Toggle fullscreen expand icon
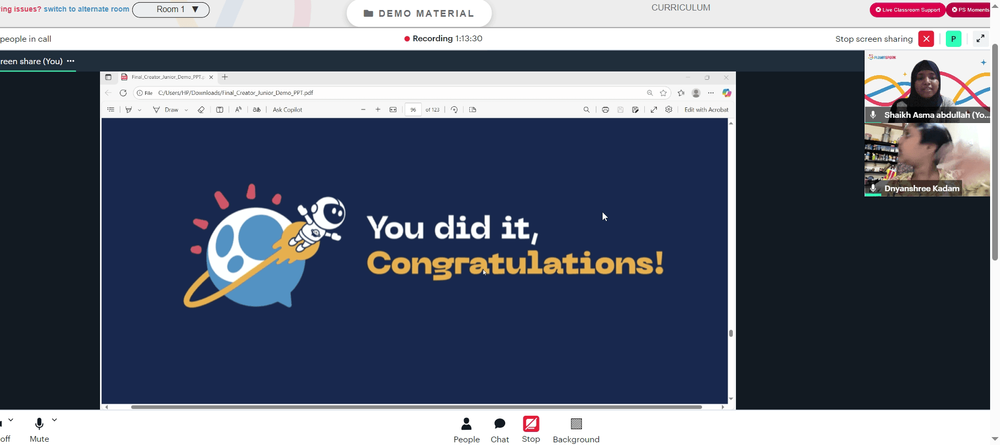 (980, 39)
